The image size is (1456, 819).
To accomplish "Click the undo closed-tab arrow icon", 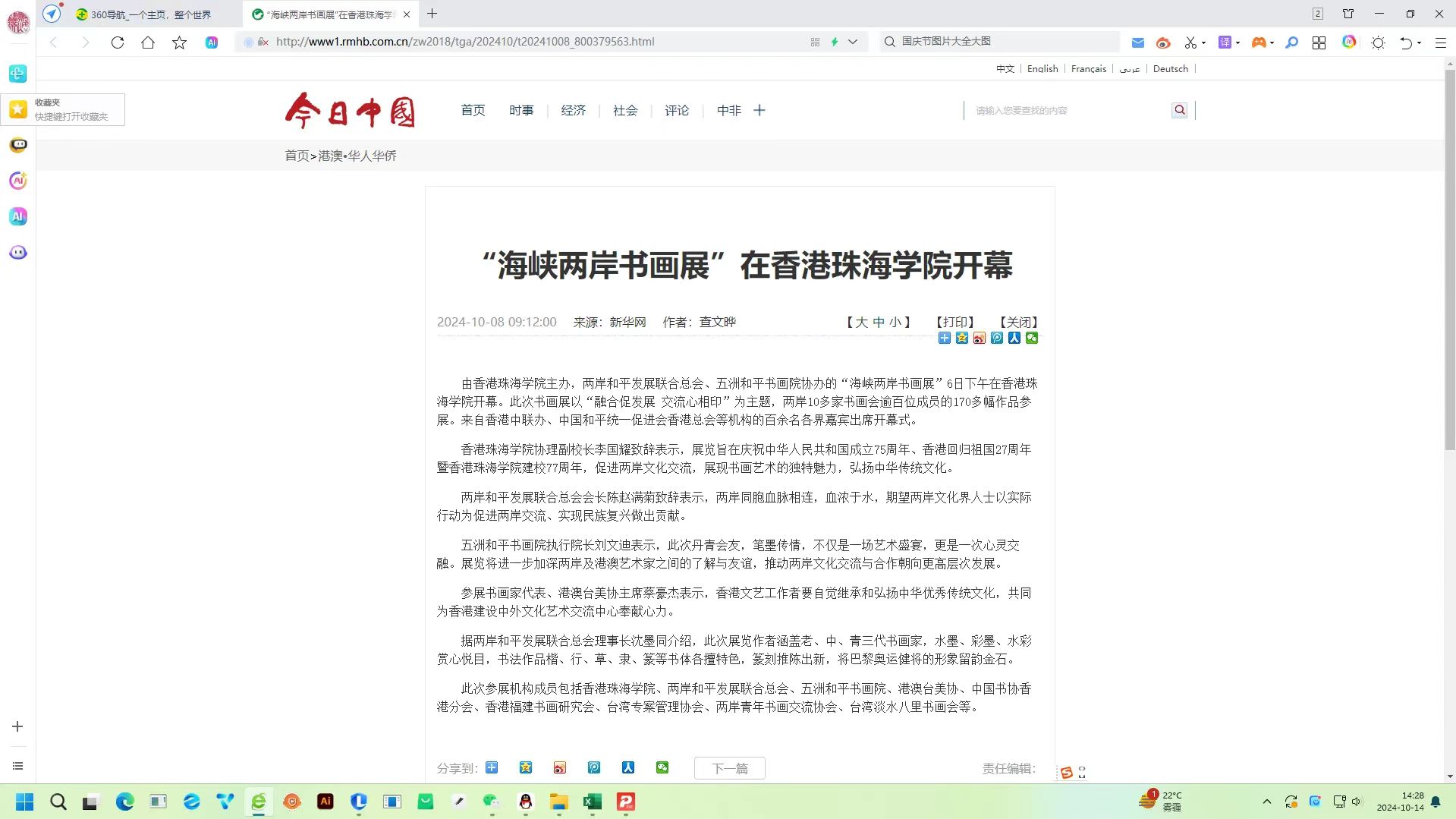I will pyautogui.click(x=1405, y=43).
